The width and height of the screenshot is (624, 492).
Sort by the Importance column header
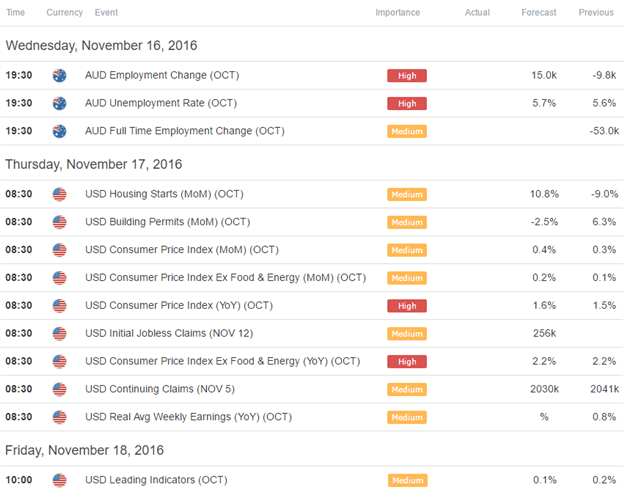(x=398, y=12)
